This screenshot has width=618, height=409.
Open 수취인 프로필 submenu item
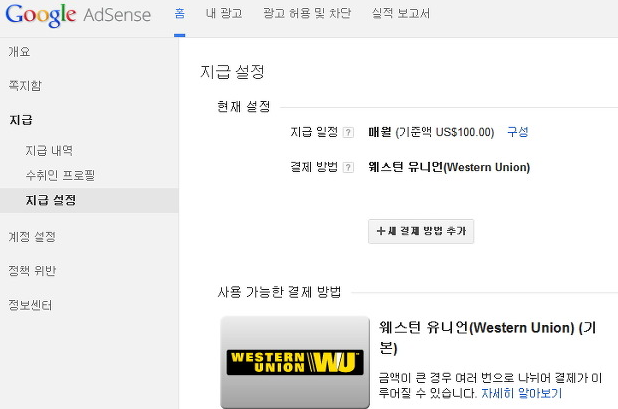click(x=60, y=175)
